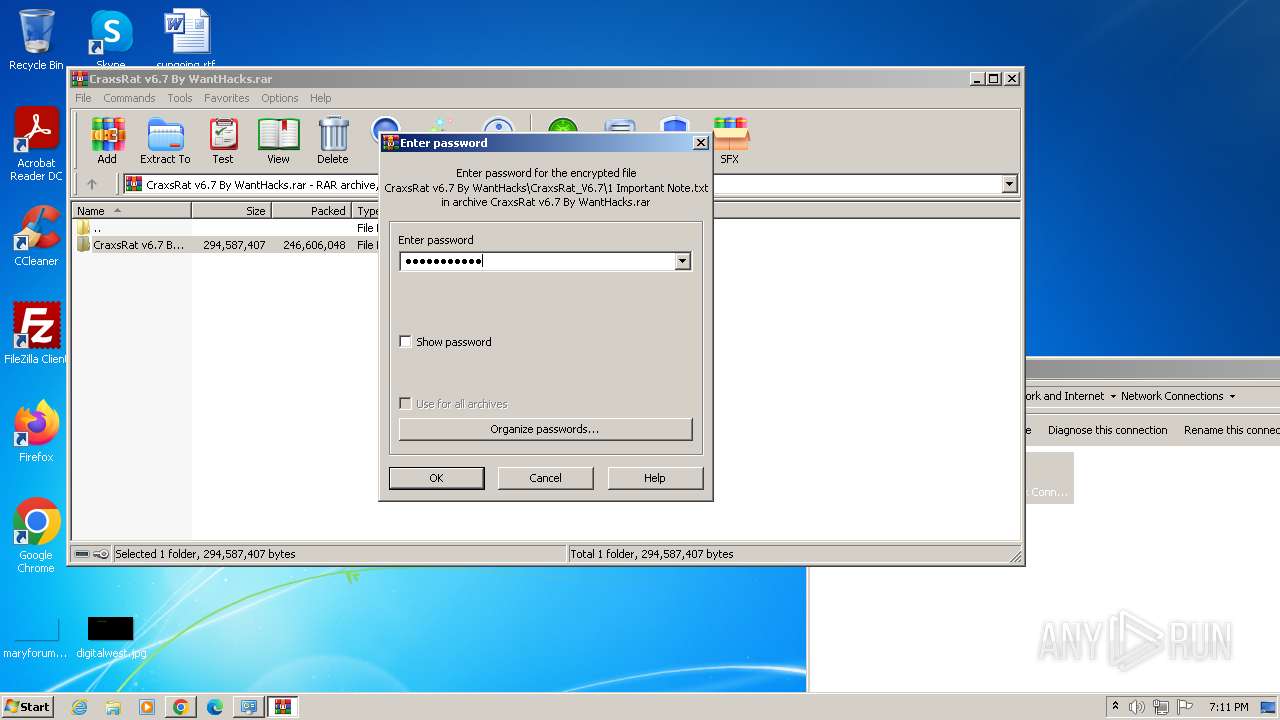Screen dimensions: 1280x720
Task: Open the Favorites menu
Action: point(227,98)
